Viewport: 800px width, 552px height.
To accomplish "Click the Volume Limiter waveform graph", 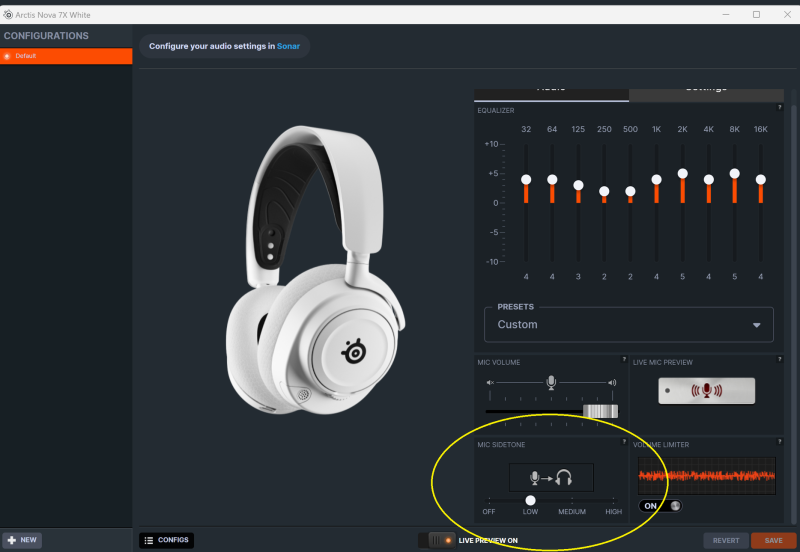I will (x=707, y=476).
